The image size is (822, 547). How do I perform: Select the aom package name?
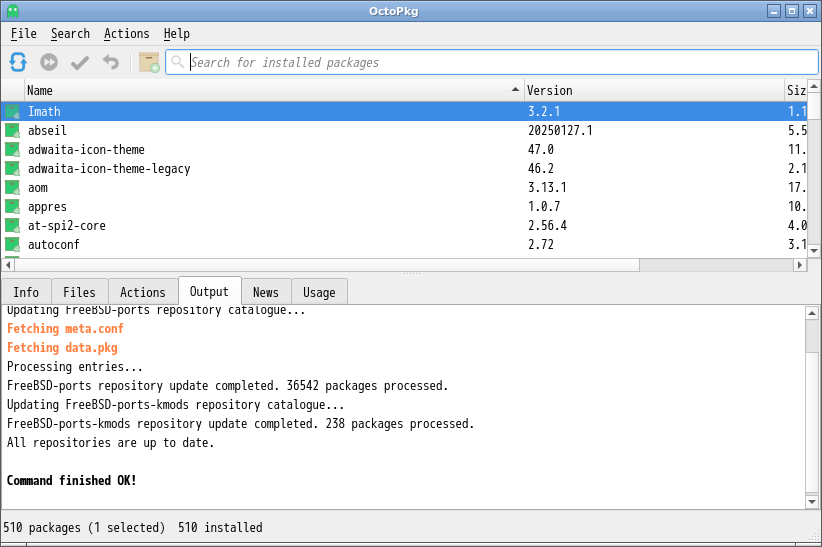(x=38, y=188)
